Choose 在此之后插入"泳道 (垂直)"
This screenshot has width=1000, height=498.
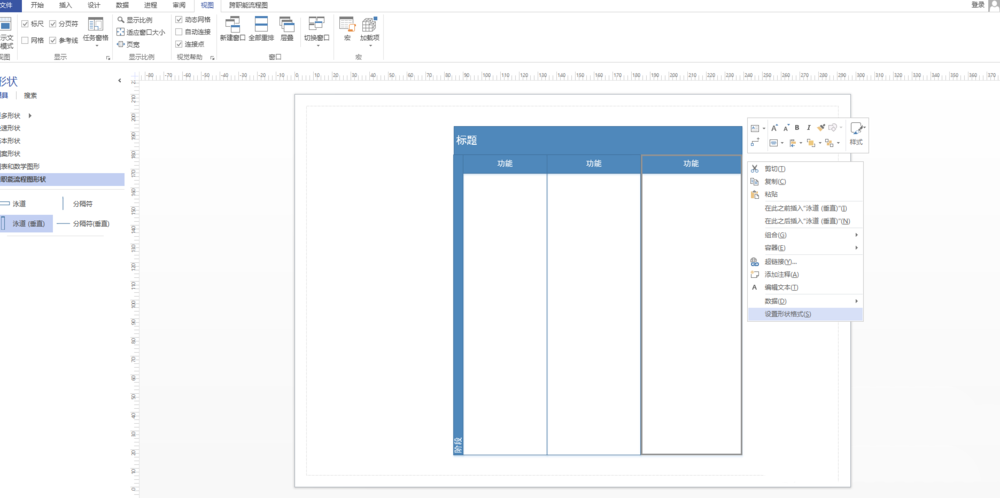click(x=805, y=221)
